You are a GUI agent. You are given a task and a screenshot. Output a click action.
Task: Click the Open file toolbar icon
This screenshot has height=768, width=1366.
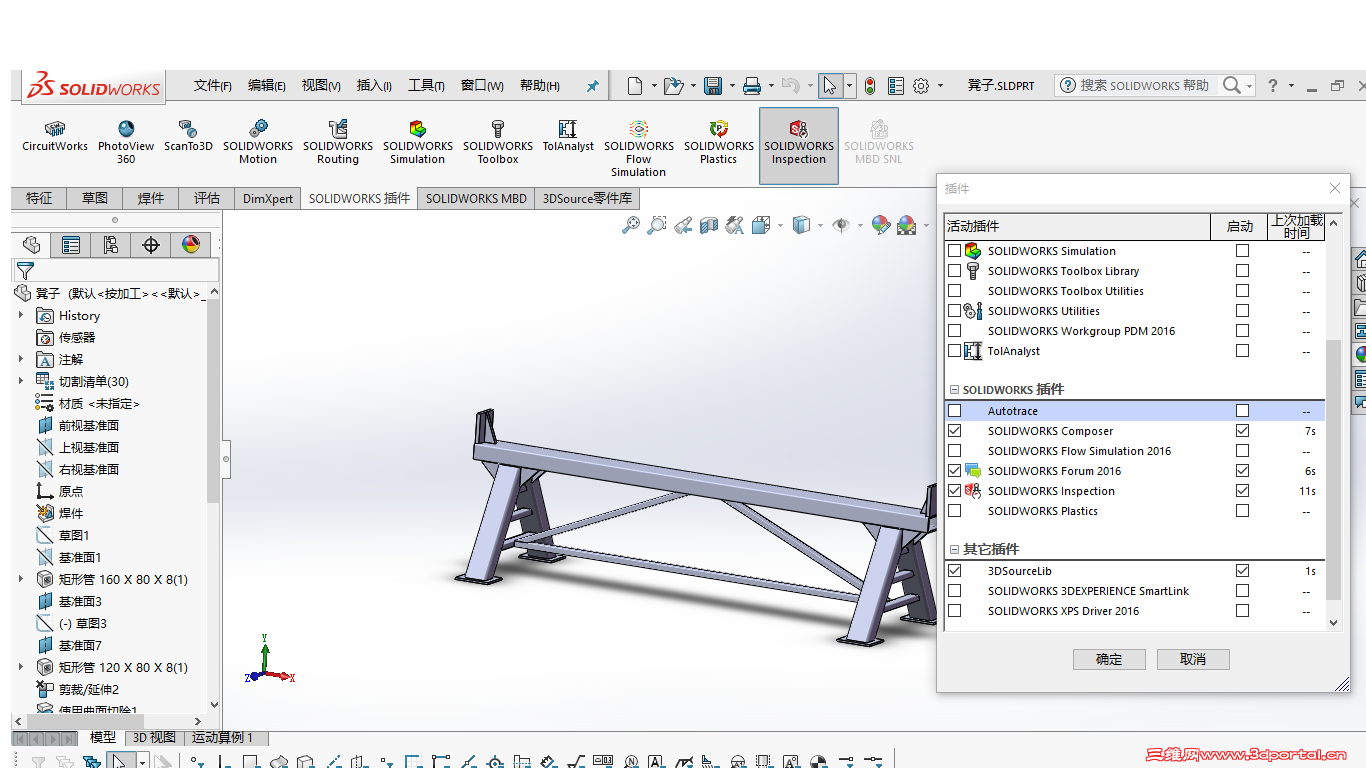(673, 86)
